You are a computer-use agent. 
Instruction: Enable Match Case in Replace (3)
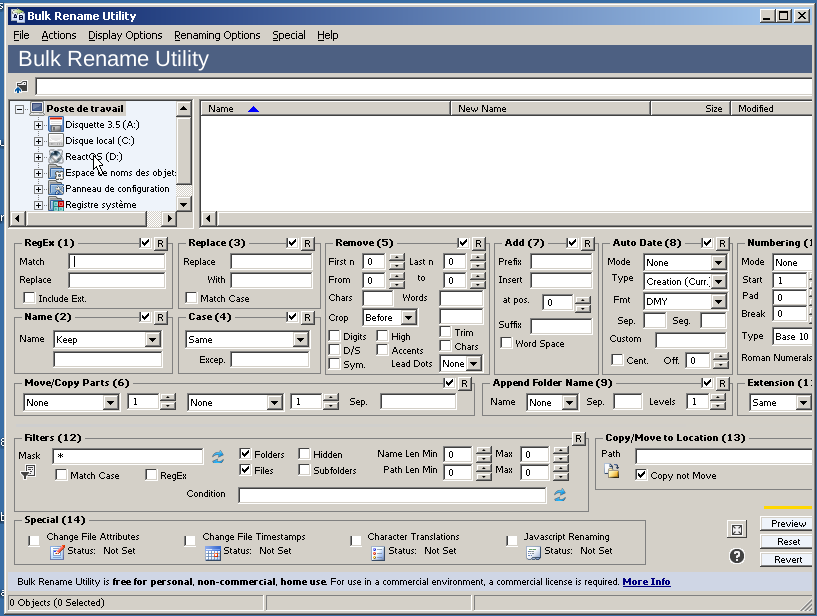191,298
